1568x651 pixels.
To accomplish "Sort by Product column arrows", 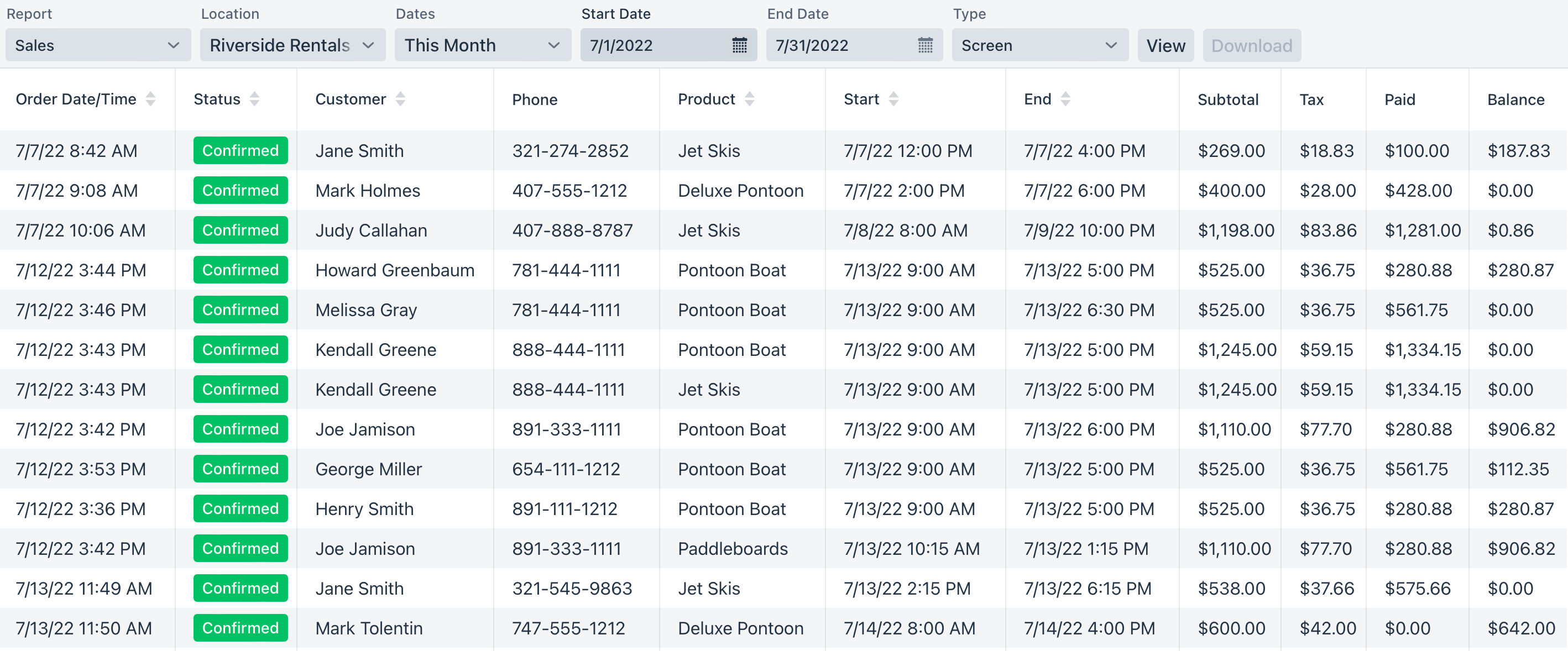I will 749,99.
